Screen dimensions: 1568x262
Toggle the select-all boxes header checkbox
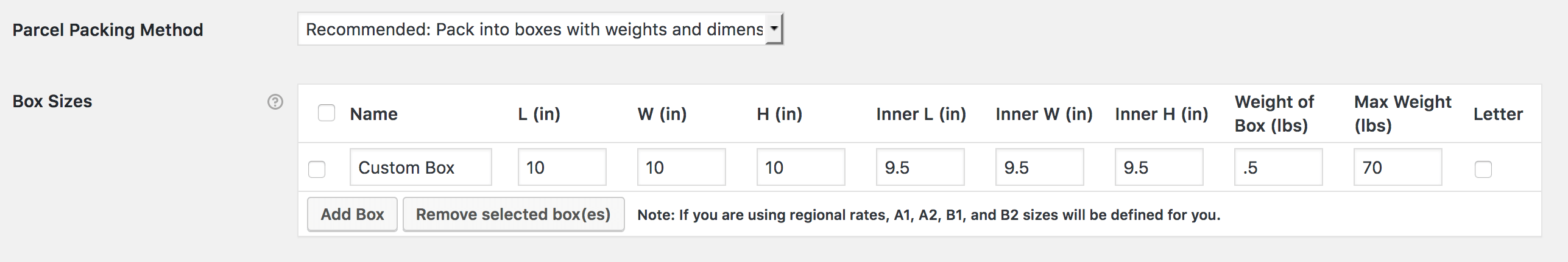tap(327, 113)
